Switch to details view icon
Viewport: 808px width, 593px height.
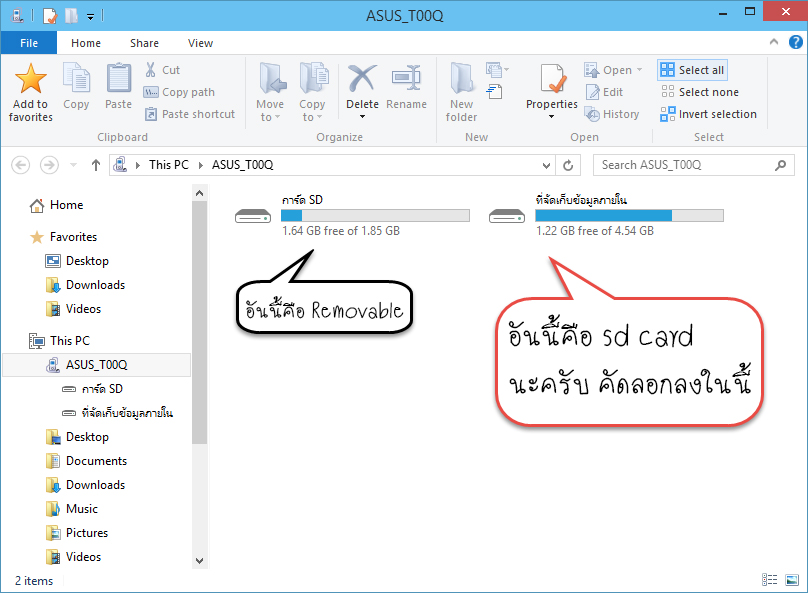(x=769, y=580)
